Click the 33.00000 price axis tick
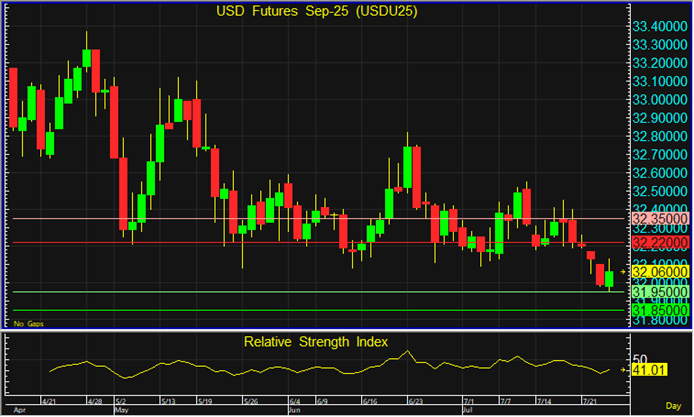The height and width of the screenshot is (417, 694). (660, 99)
